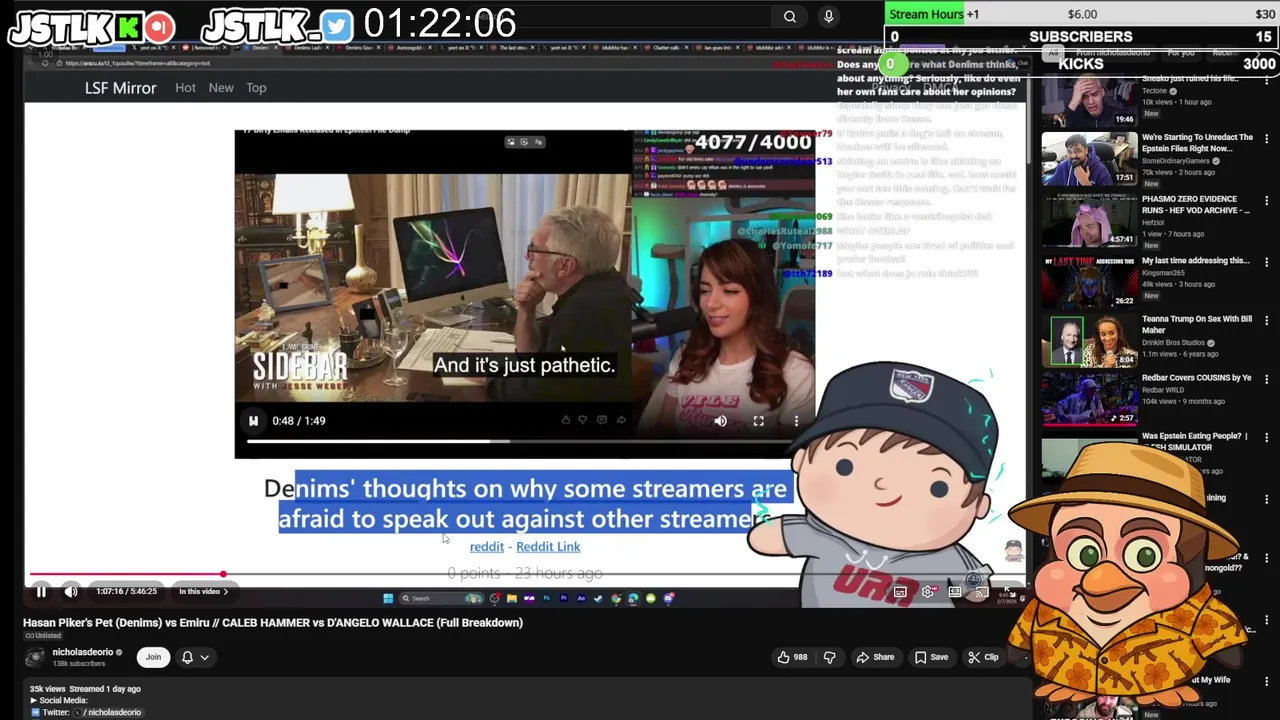The width and height of the screenshot is (1280, 720).
Task: Open the 'reddit' link under the clip
Action: coord(487,547)
